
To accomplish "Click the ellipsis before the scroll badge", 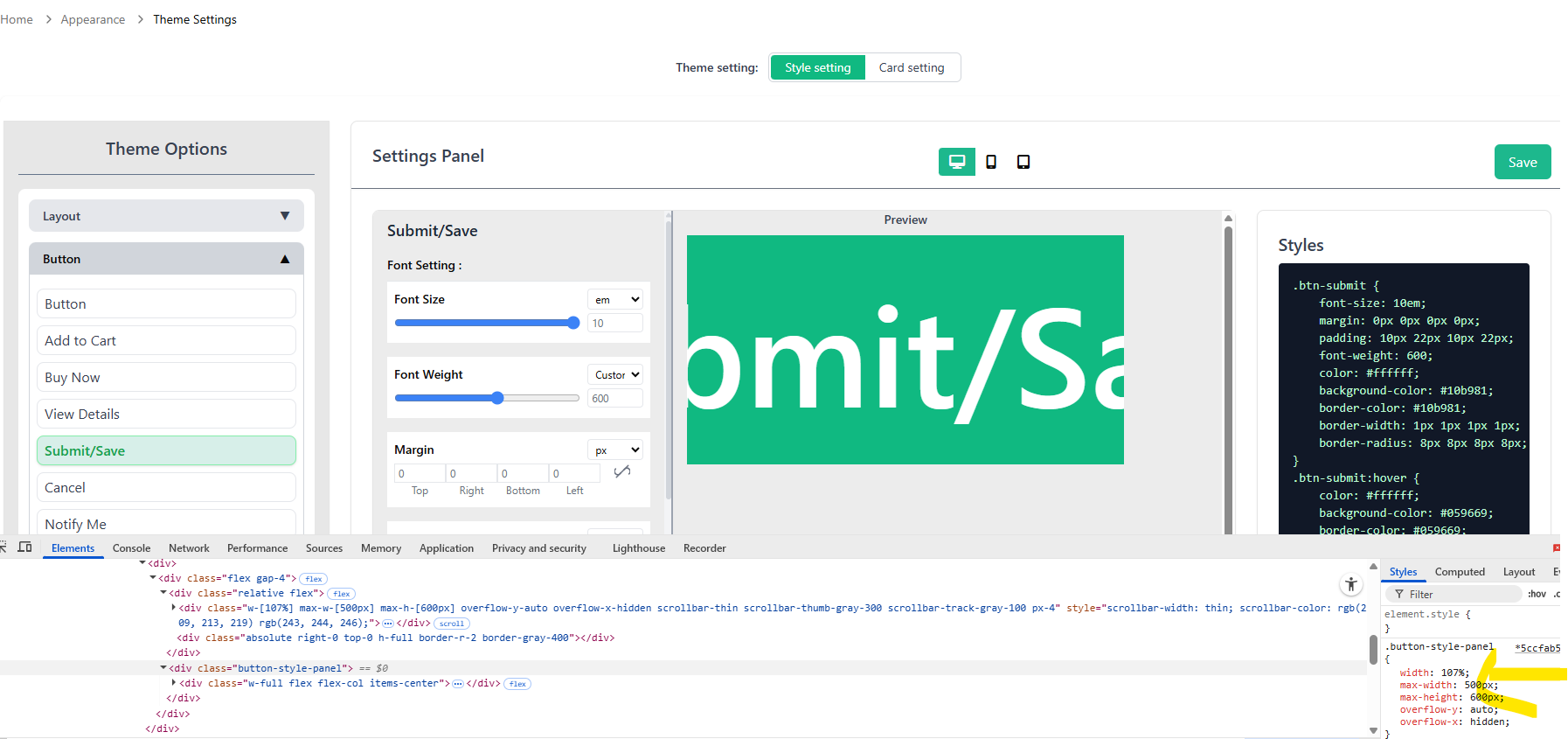I will point(388,624).
